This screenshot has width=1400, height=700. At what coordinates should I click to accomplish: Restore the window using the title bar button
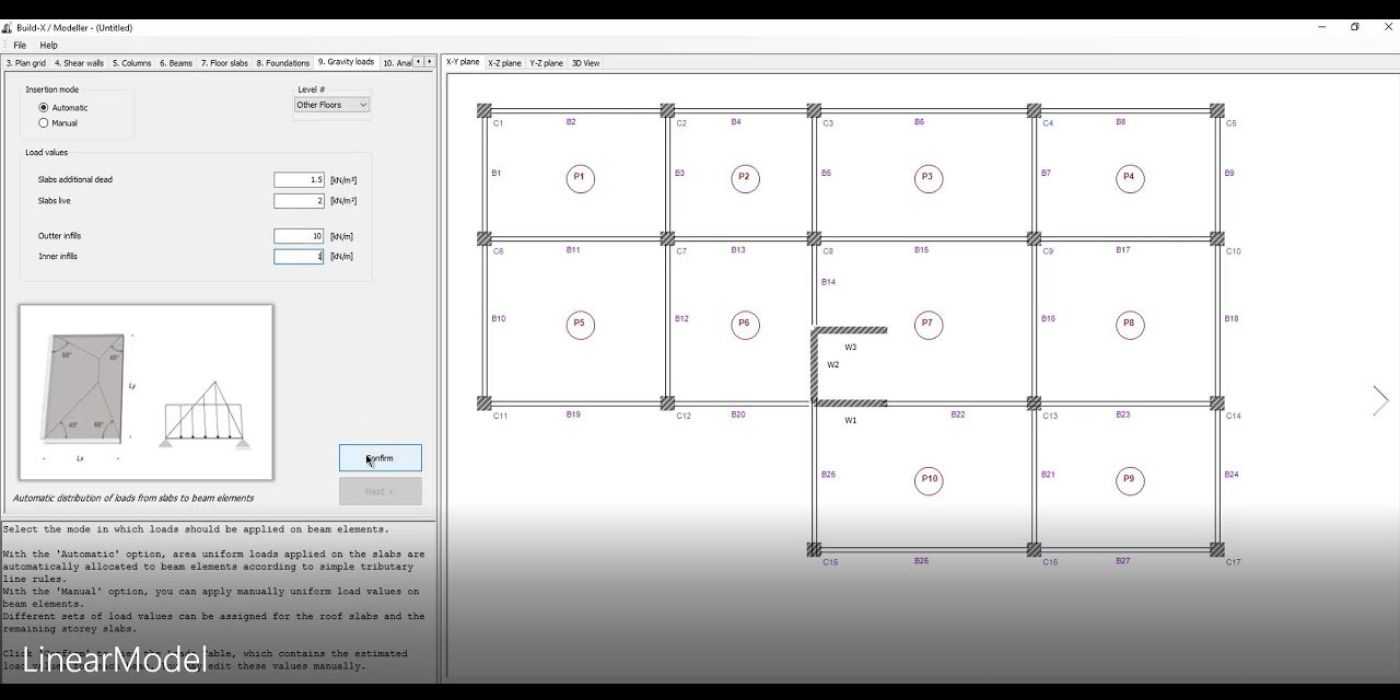pyautogui.click(x=1355, y=27)
